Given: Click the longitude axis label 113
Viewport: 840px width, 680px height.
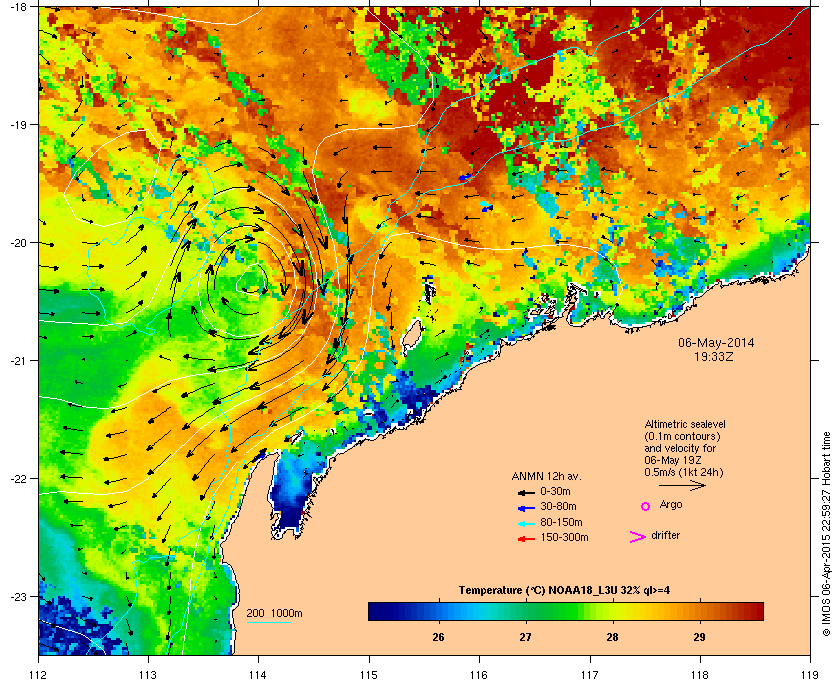Looking at the screenshot, I should tap(148, 675).
